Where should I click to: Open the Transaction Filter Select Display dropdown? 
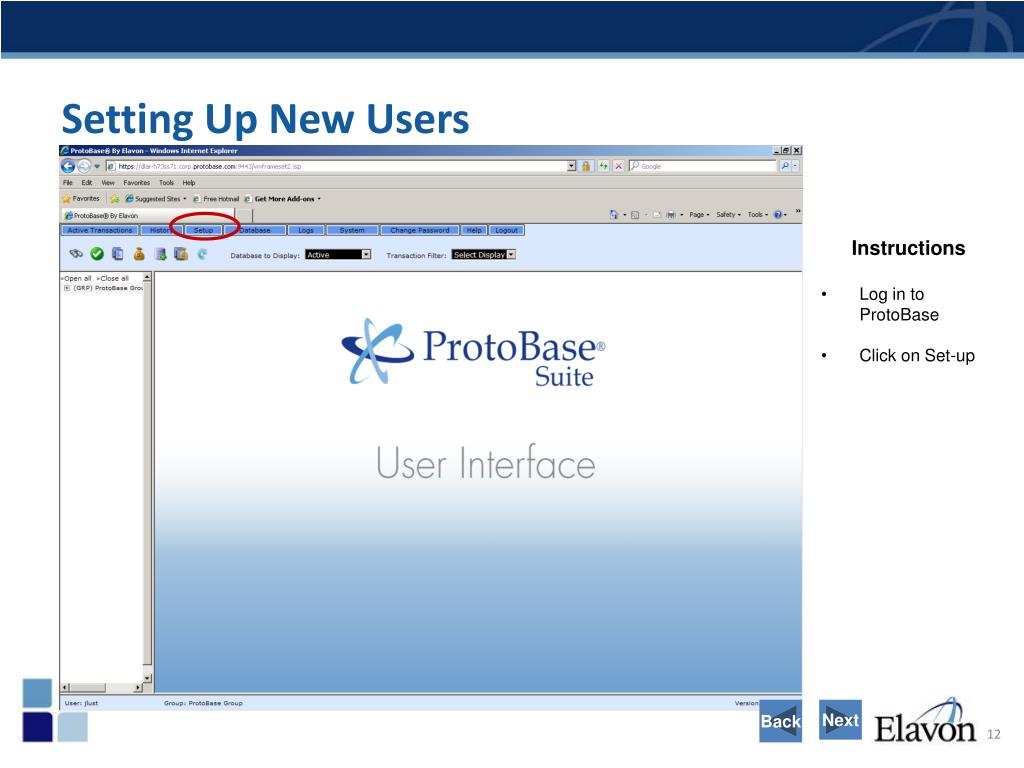[484, 255]
